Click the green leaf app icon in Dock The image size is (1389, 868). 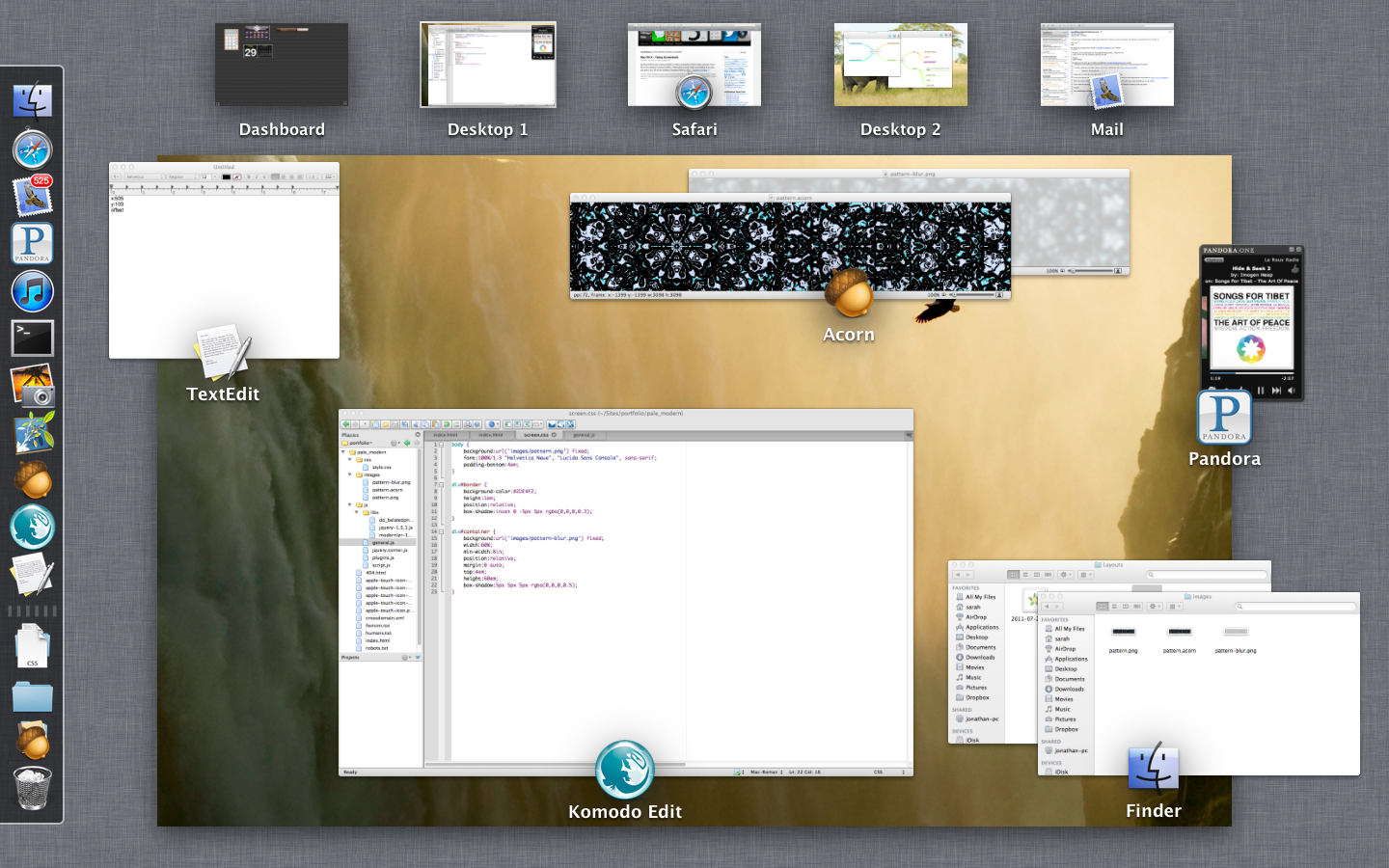click(x=34, y=432)
